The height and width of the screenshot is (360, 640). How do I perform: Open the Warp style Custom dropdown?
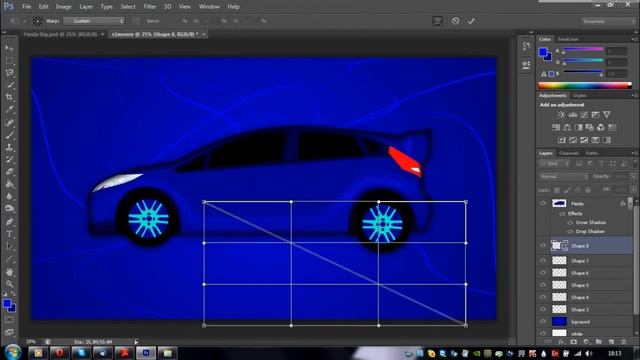click(x=94, y=21)
